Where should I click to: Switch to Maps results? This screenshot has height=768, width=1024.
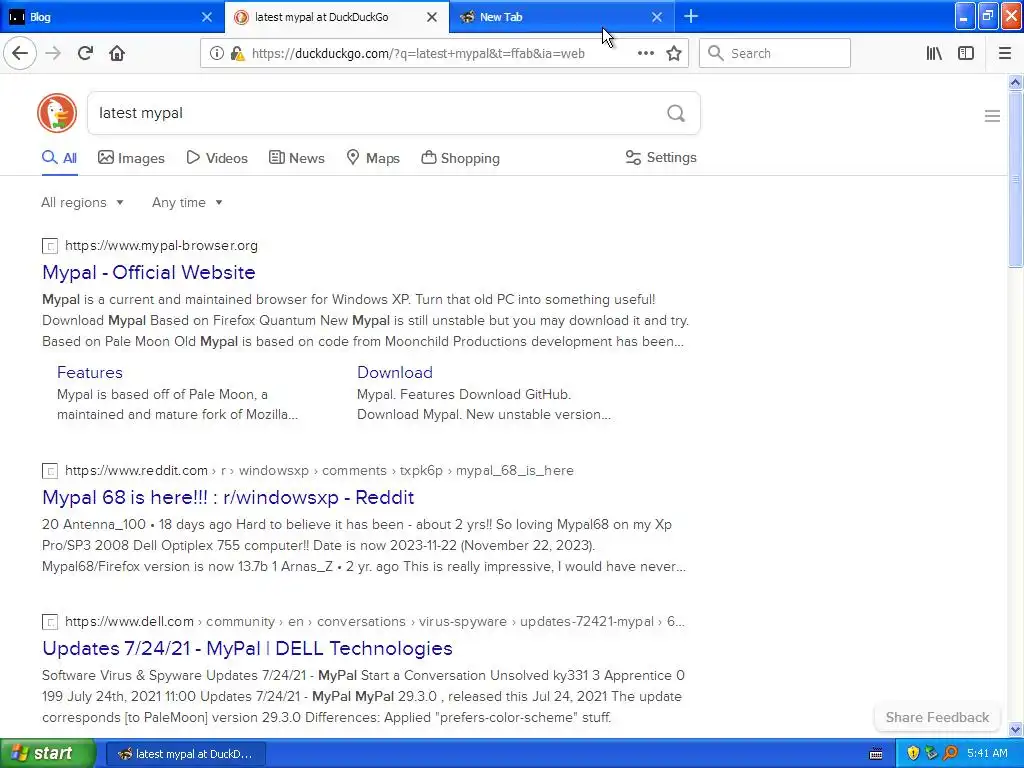click(x=373, y=158)
